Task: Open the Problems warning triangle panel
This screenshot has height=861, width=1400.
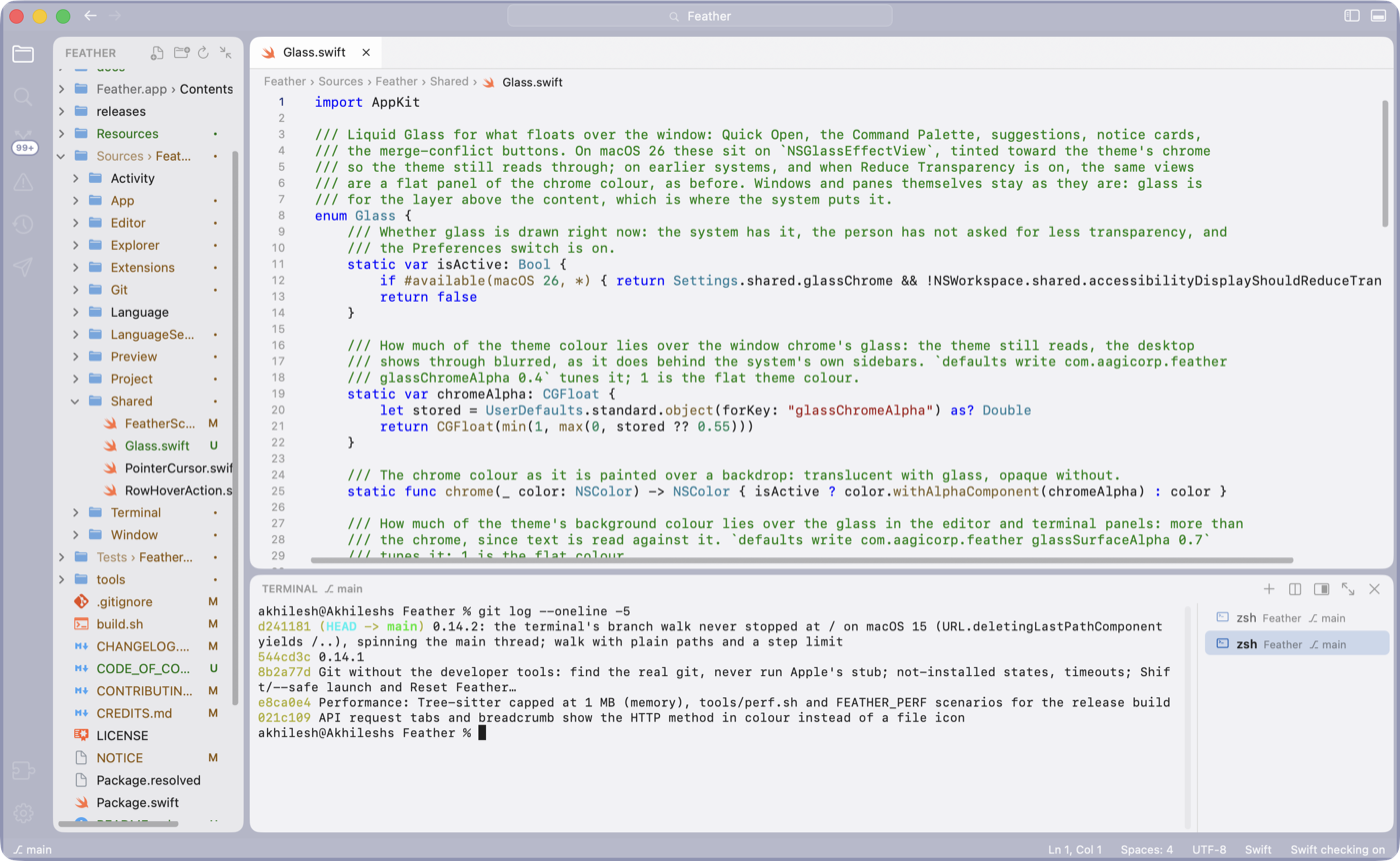Action: [22, 182]
